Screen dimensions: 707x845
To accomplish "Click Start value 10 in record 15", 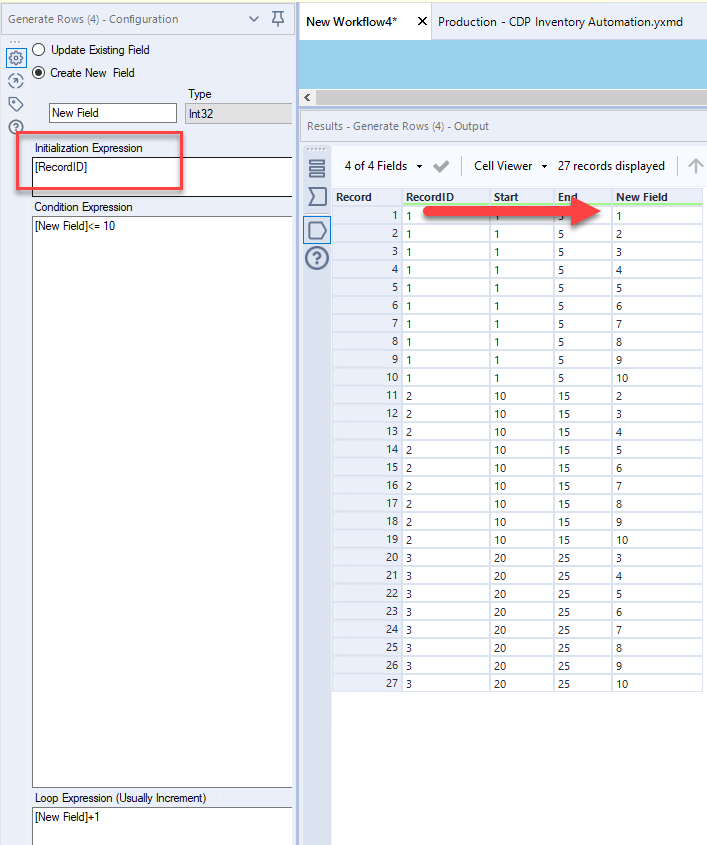I will pos(522,468).
